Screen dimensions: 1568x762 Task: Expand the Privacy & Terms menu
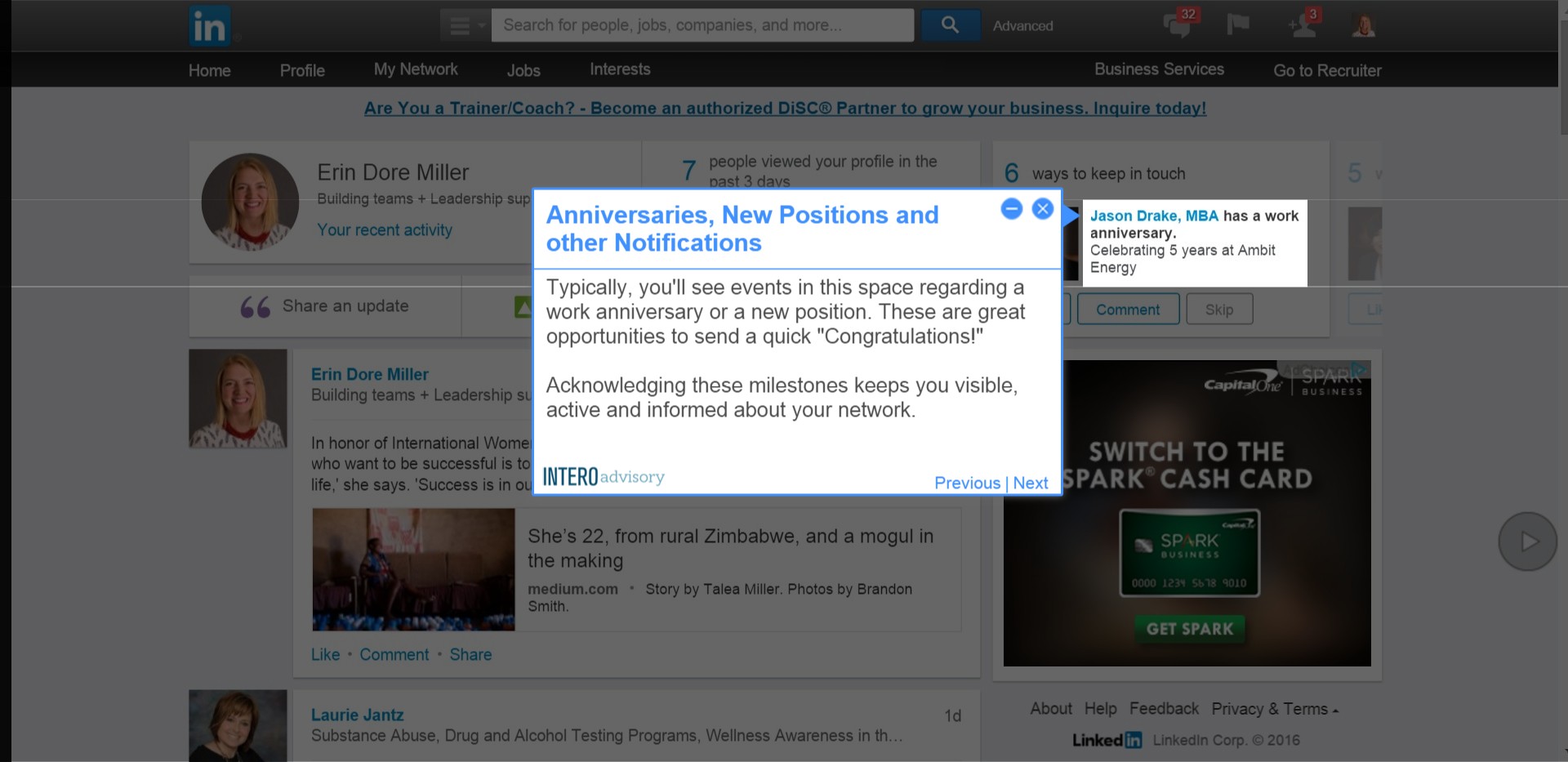click(1275, 709)
